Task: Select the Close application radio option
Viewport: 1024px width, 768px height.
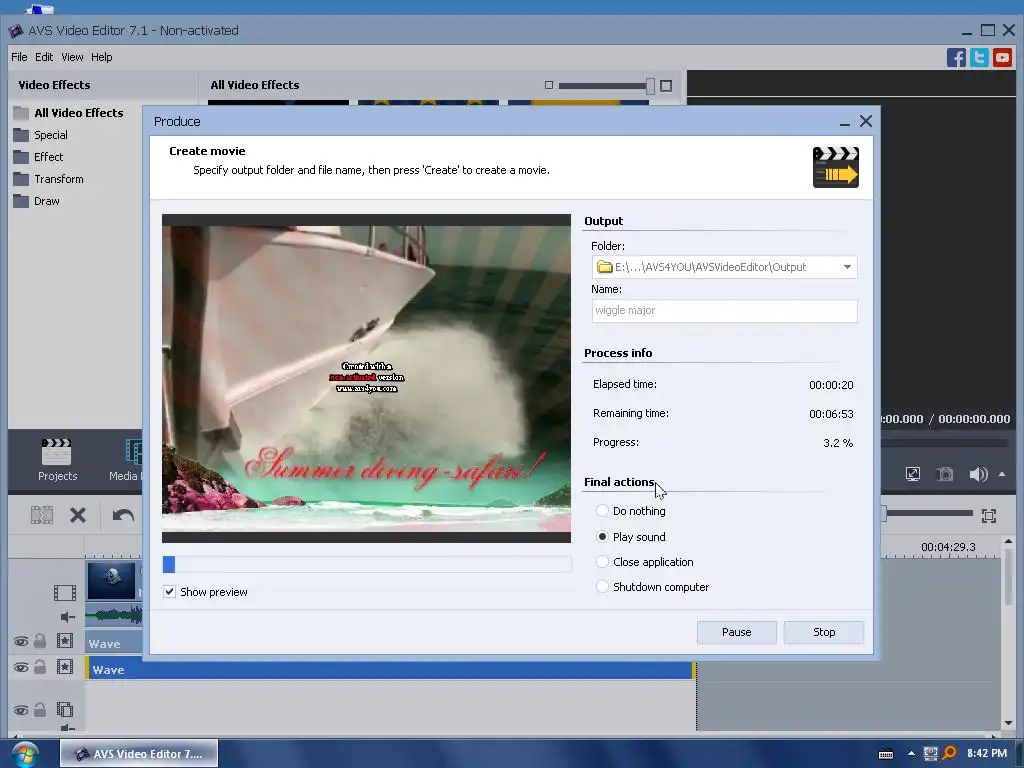Action: click(602, 562)
